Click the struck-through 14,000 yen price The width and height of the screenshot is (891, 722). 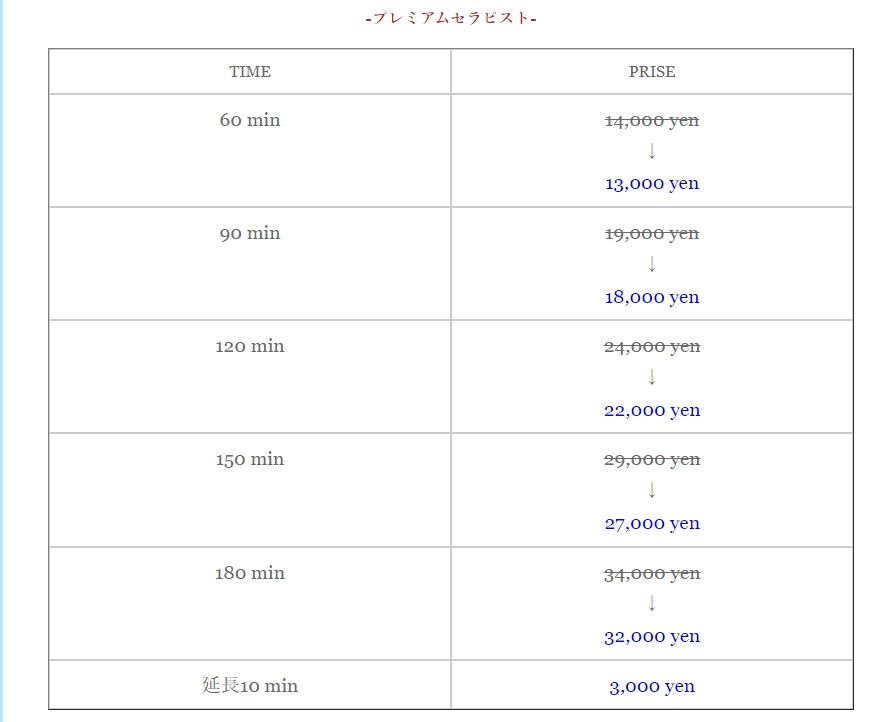[652, 120]
